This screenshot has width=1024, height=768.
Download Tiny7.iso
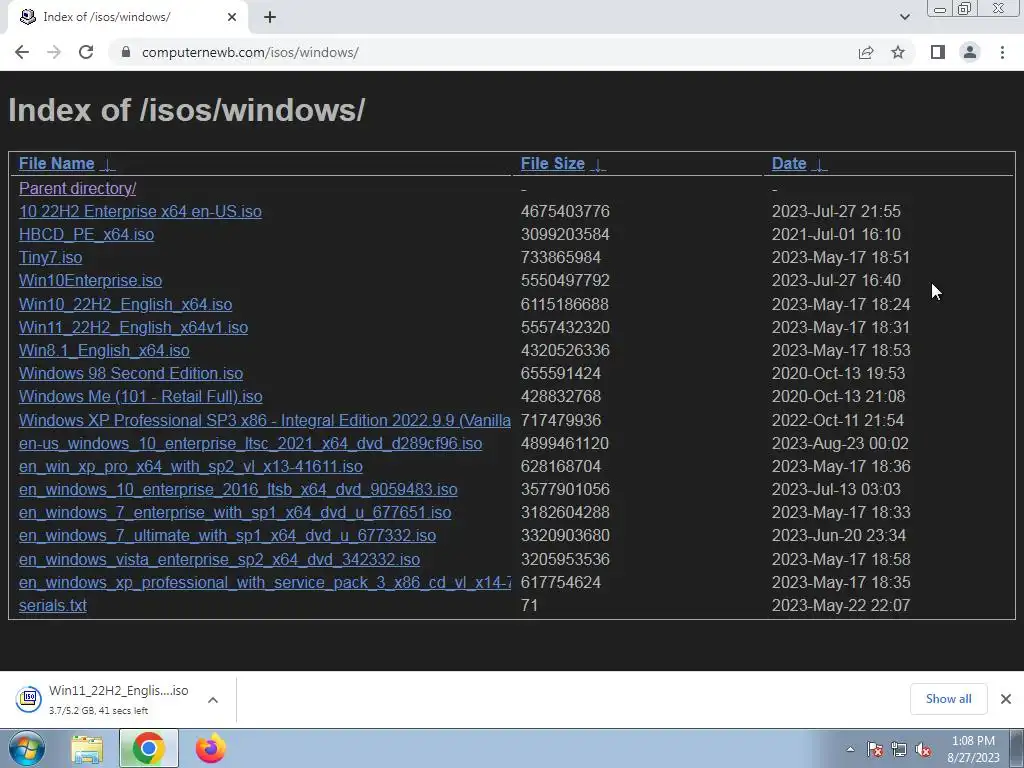click(50, 257)
